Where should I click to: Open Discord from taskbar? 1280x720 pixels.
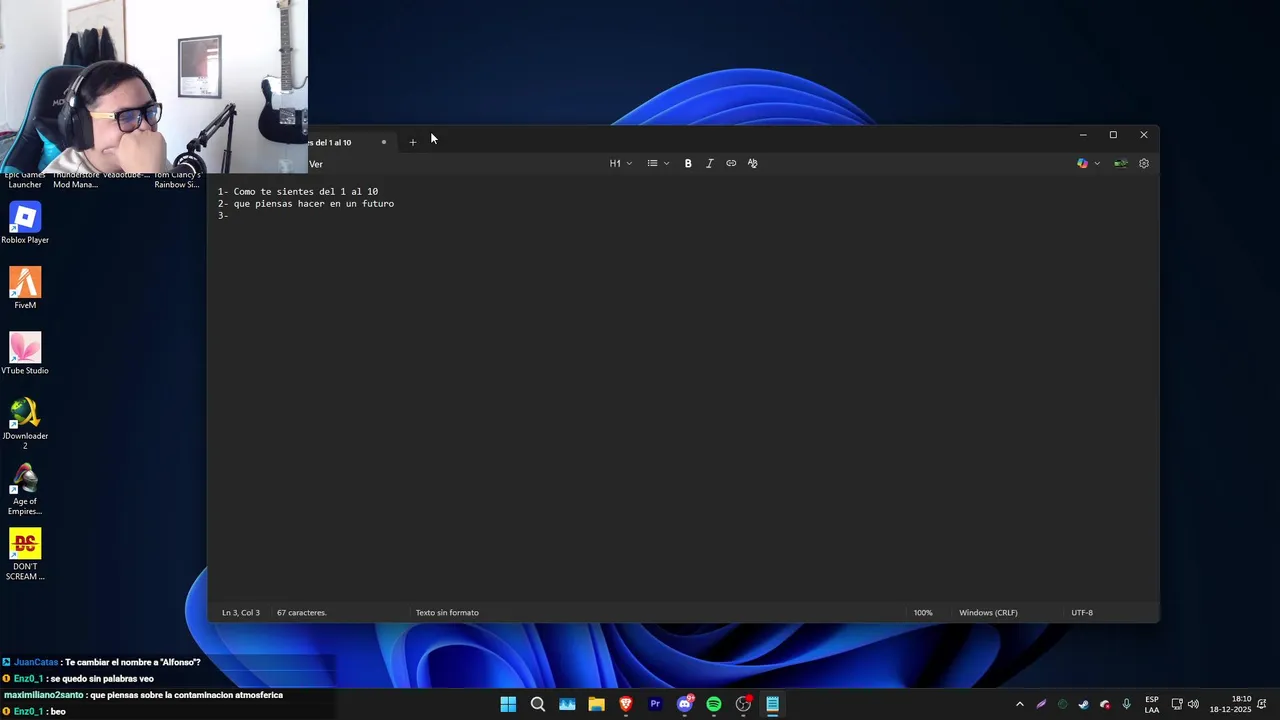coord(685,704)
